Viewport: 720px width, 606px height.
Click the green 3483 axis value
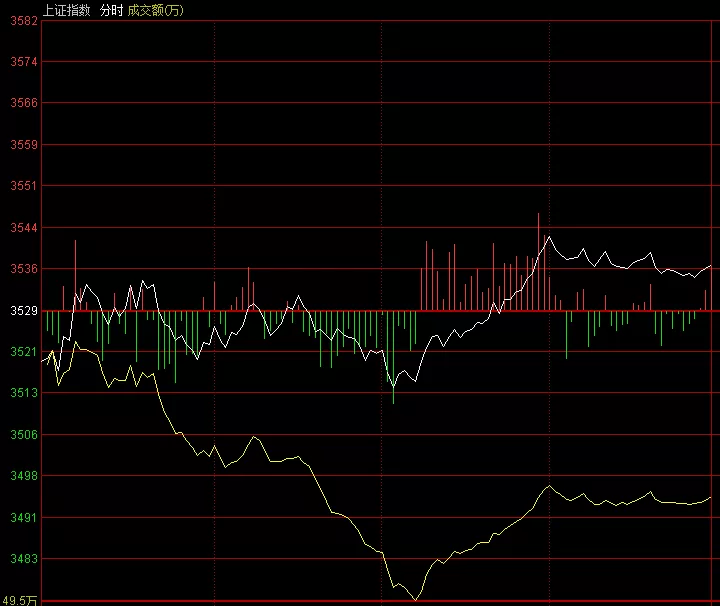[24, 558]
